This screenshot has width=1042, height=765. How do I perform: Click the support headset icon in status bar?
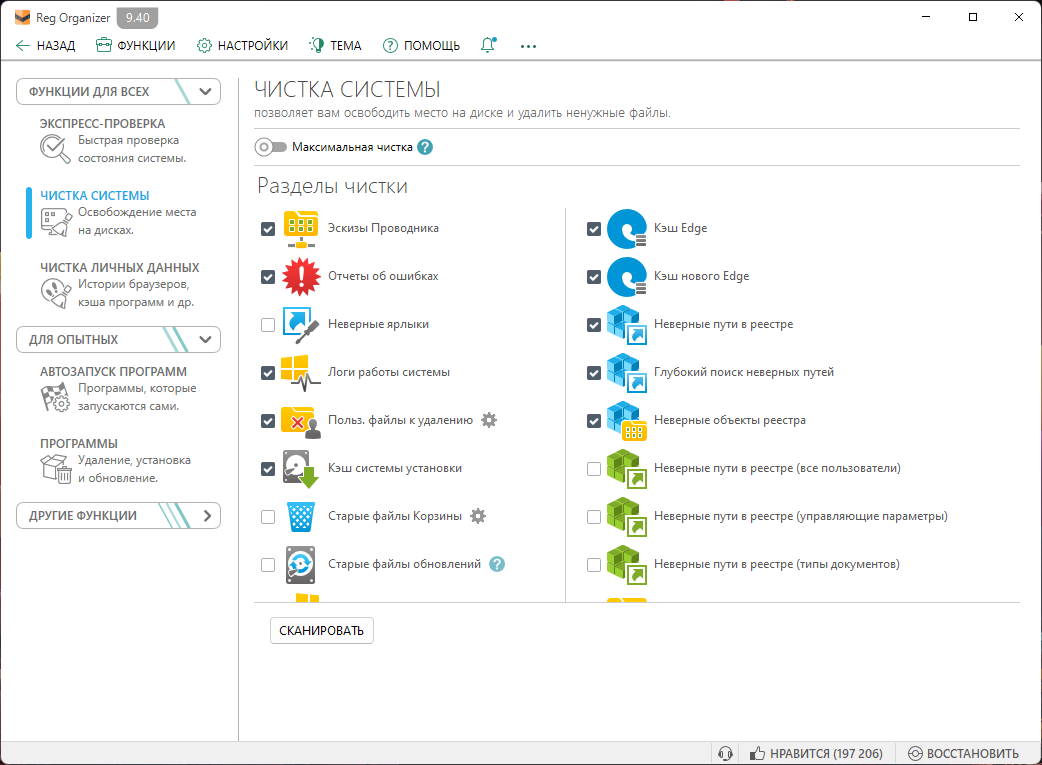726,753
